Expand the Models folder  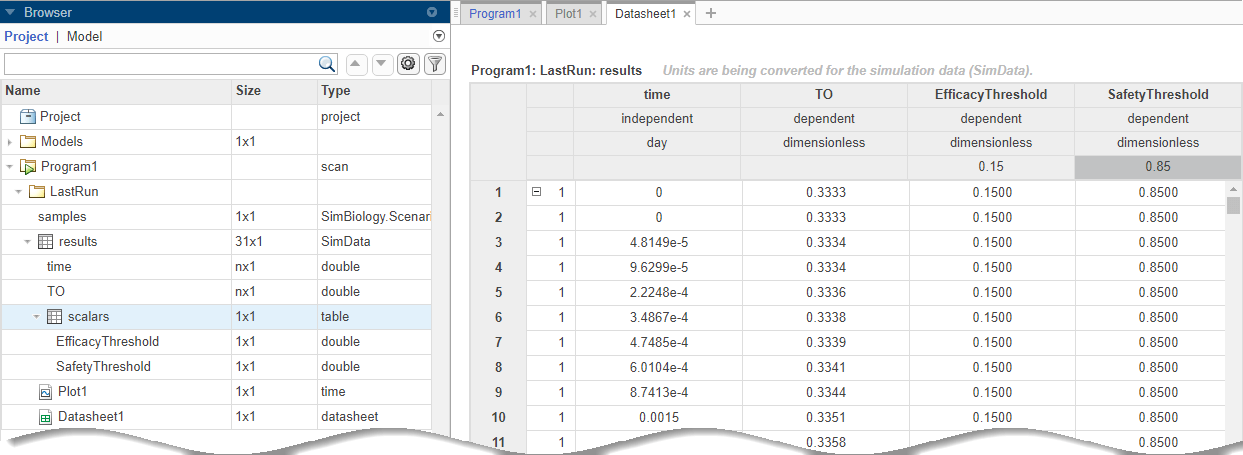(x=10, y=142)
